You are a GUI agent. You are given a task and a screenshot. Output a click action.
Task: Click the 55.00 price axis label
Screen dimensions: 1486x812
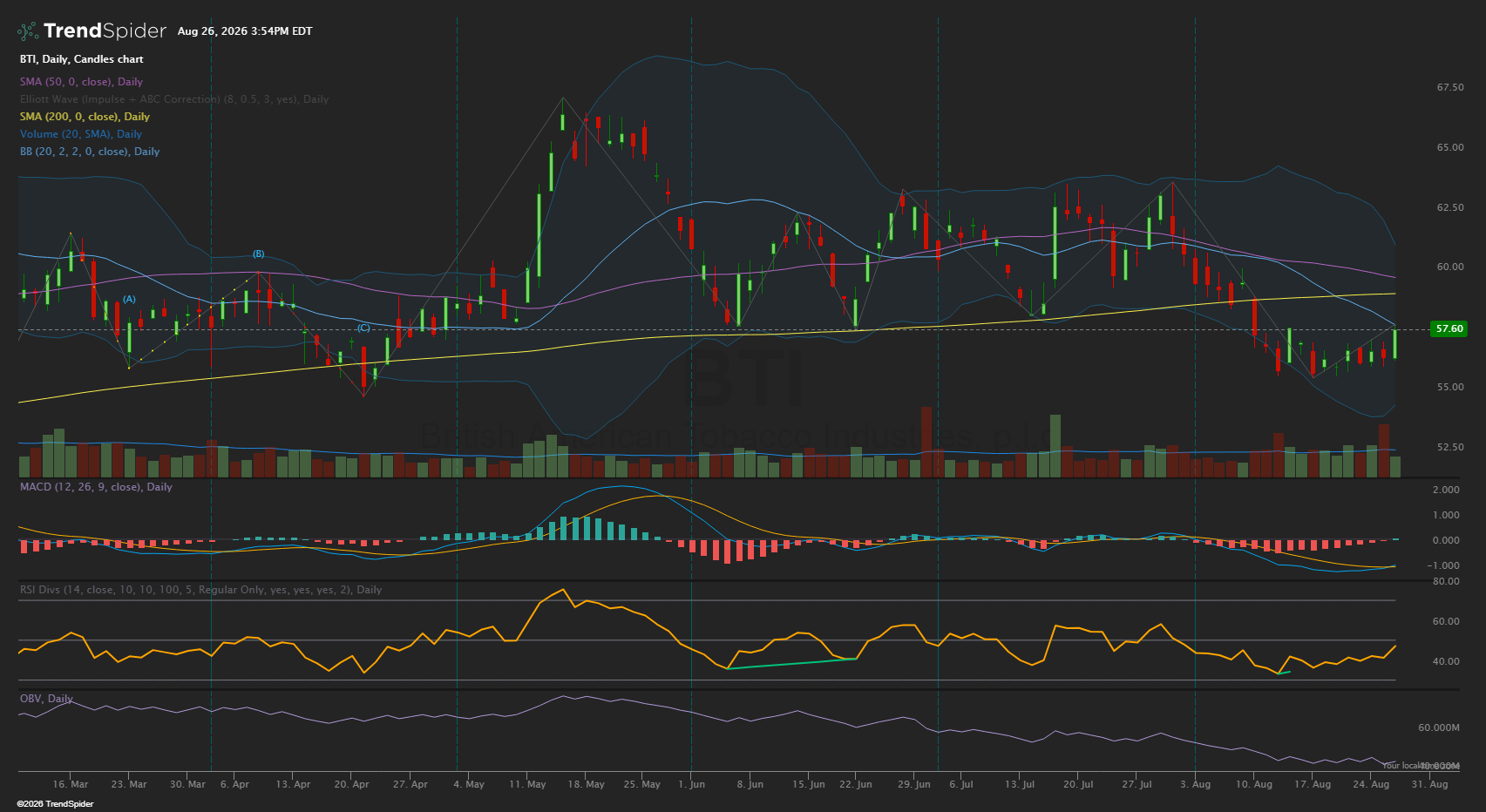[x=1450, y=387]
